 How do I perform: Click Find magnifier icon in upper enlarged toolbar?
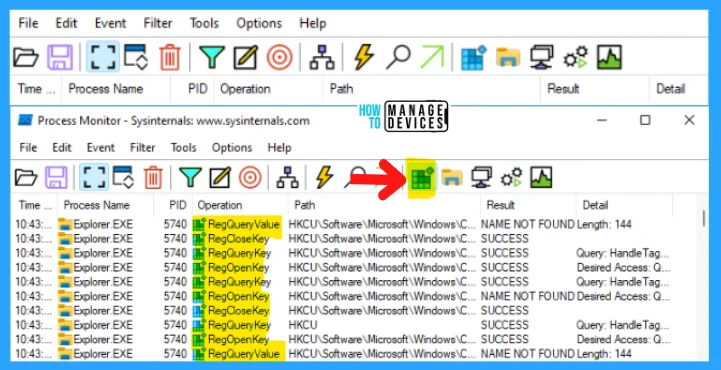[x=398, y=58]
